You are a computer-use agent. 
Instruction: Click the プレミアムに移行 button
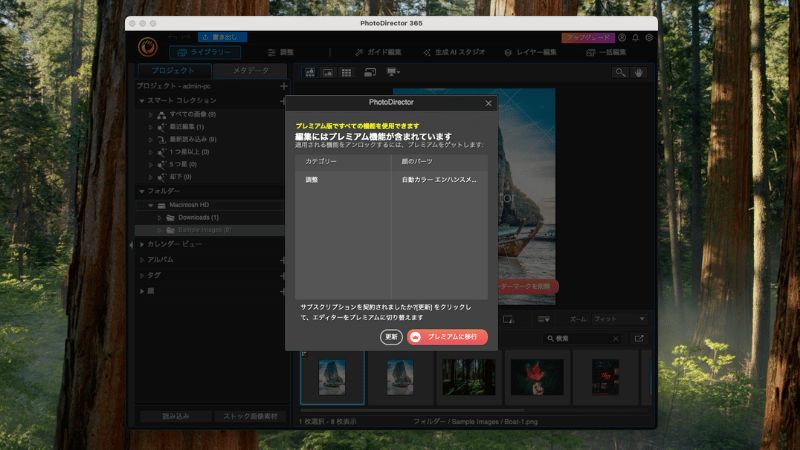coord(447,337)
